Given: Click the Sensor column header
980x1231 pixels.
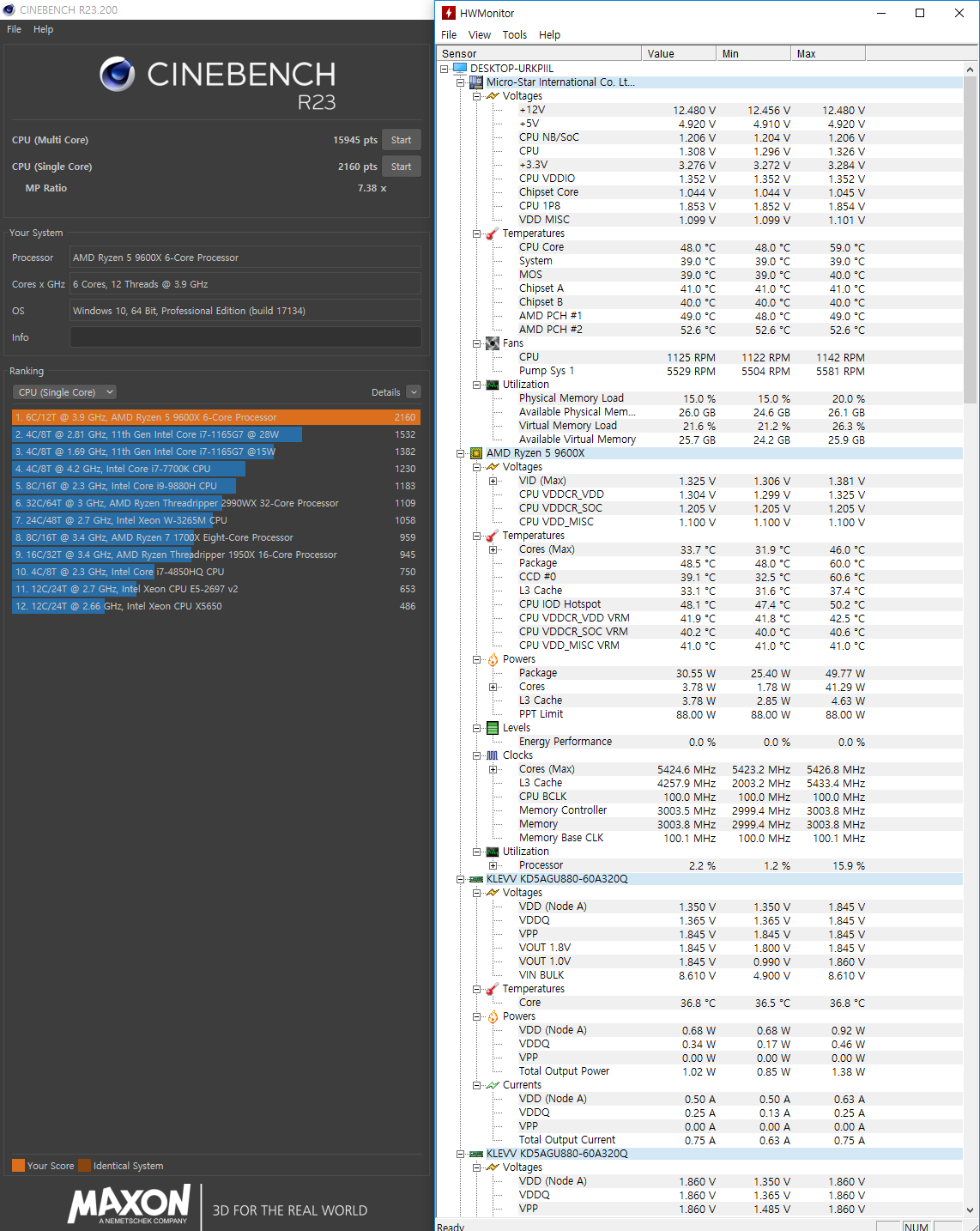Looking at the screenshot, I should pos(539,53).
